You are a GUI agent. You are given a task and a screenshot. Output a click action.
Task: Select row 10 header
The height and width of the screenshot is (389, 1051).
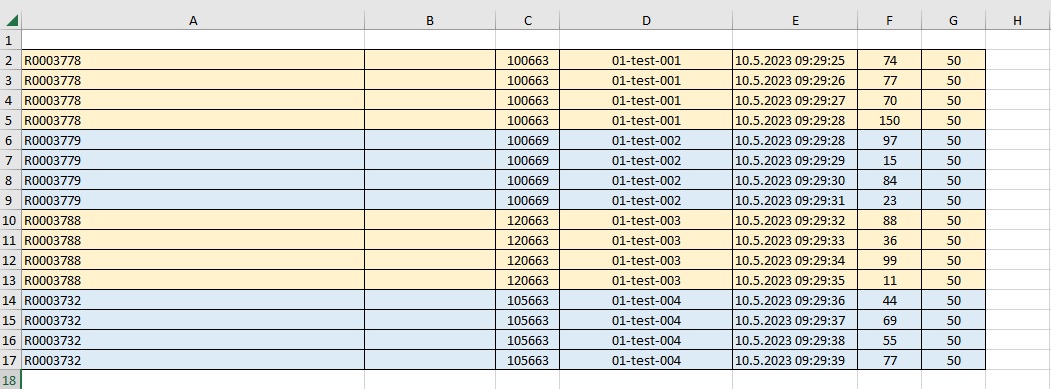[x=11, y=220]
